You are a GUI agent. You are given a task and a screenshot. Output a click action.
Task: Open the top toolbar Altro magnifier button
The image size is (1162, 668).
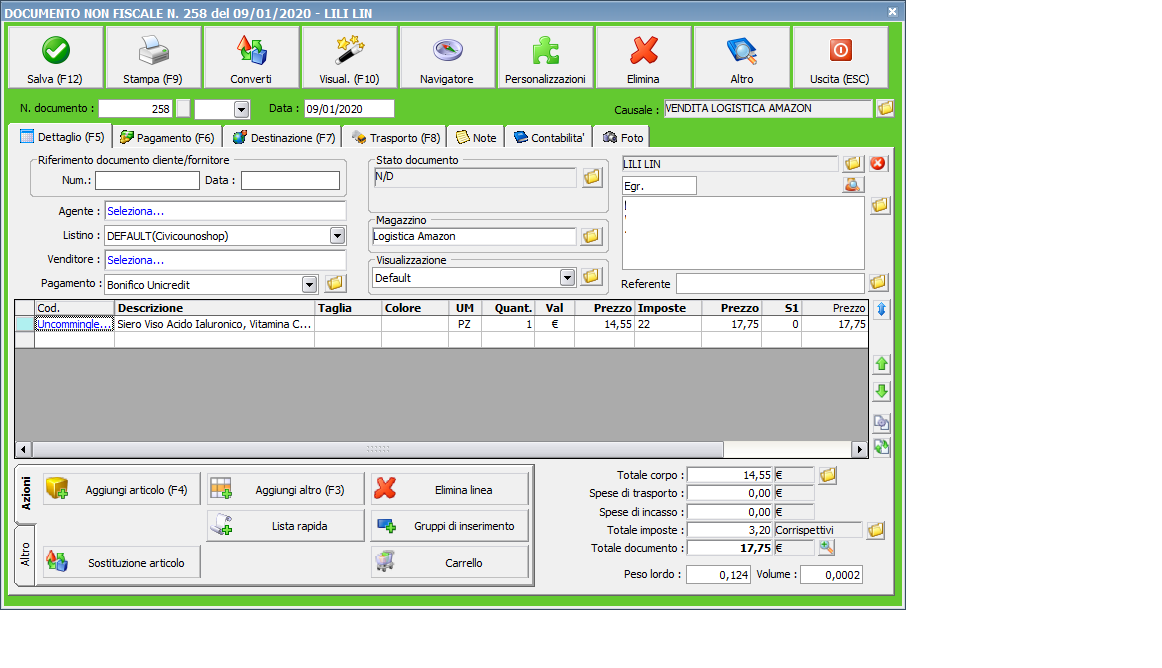742,58
